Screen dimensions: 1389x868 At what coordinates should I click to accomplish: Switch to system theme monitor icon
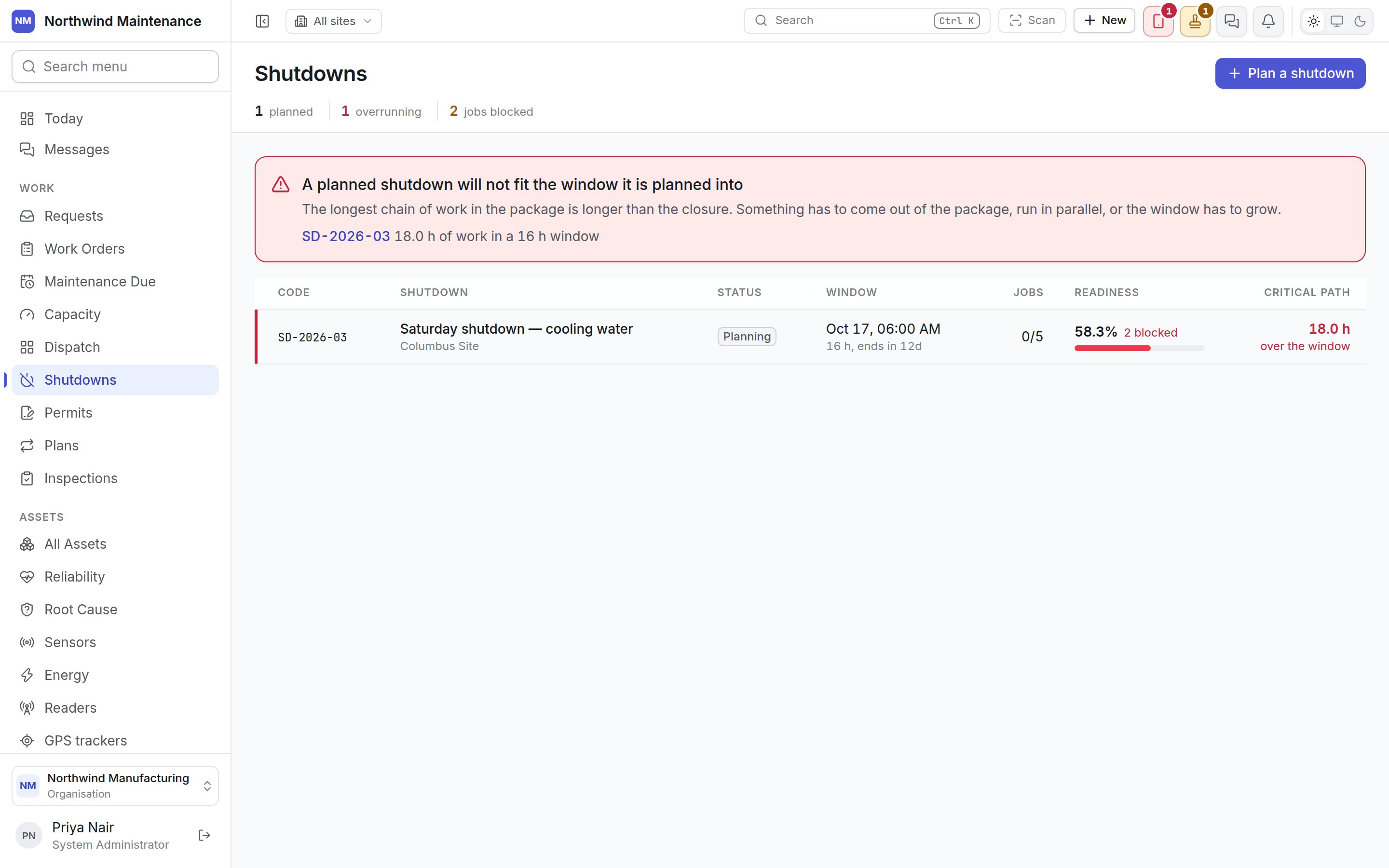click(x=1337, y=22)
